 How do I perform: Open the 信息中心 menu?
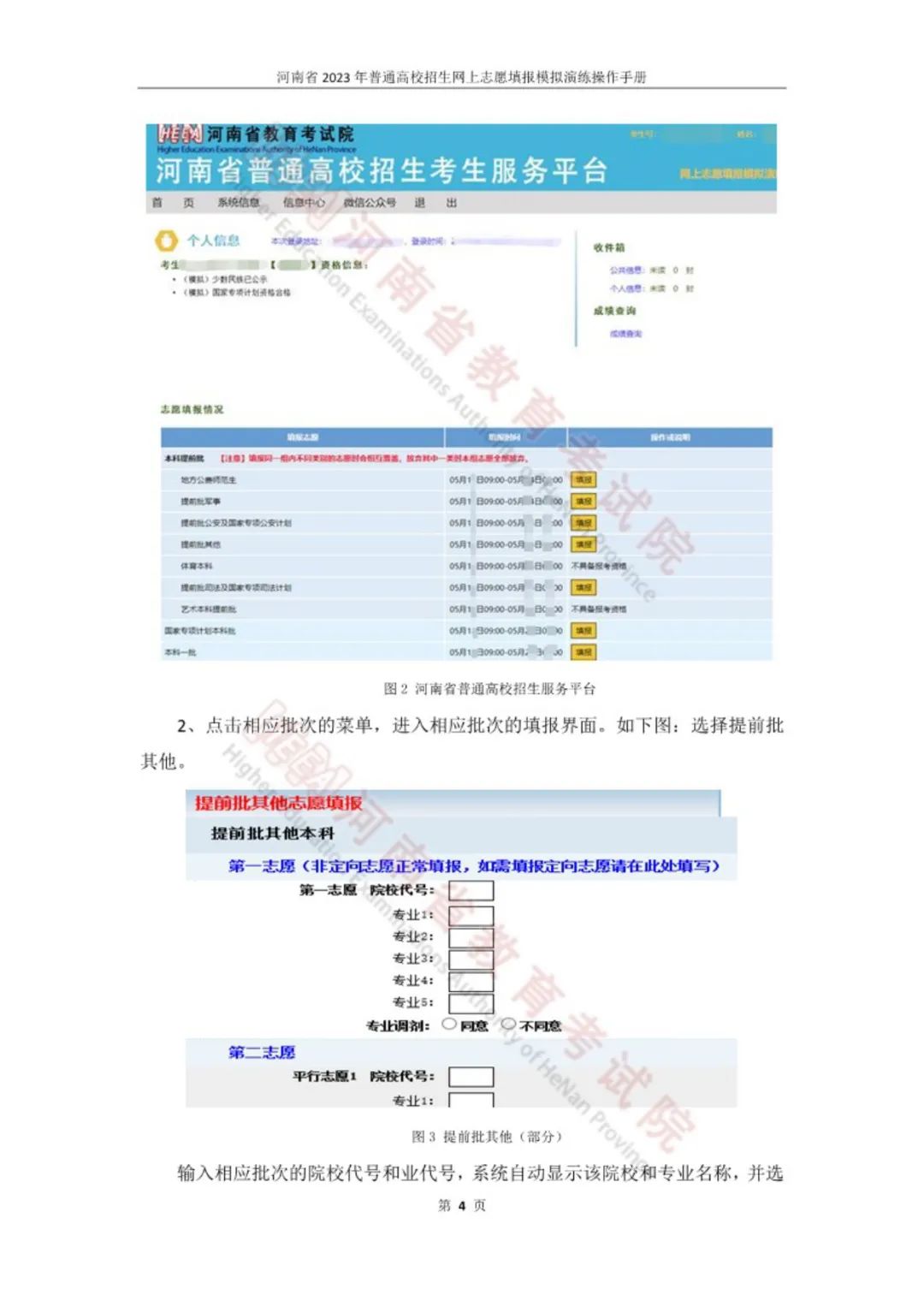click(304, 203)
